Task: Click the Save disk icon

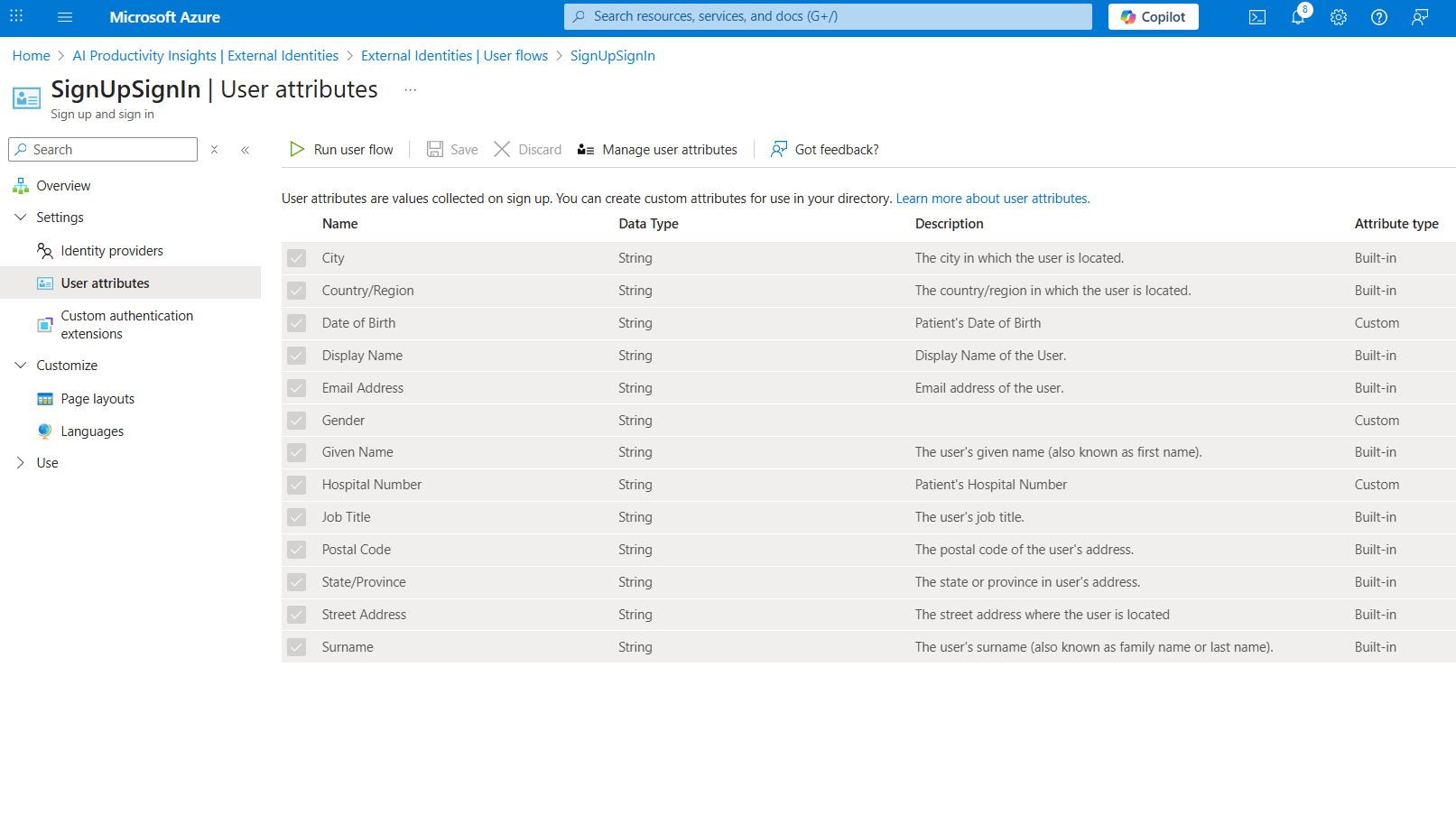Action: tap(435, 150)
